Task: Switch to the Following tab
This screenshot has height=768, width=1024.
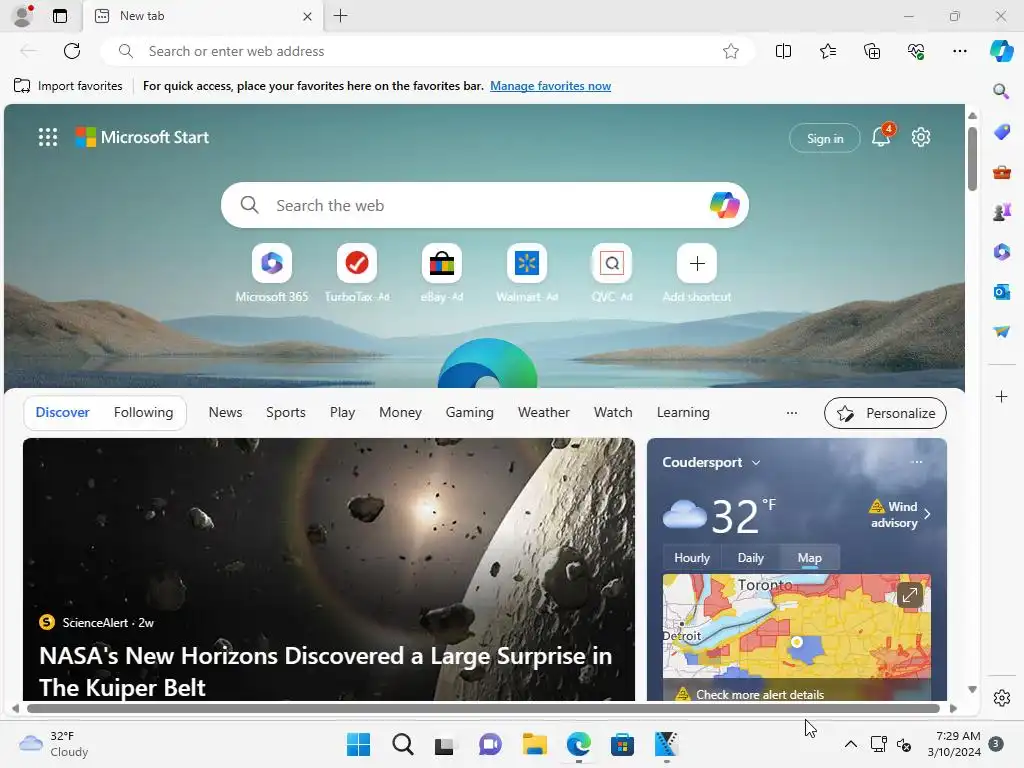Action: tap(143, 413)
